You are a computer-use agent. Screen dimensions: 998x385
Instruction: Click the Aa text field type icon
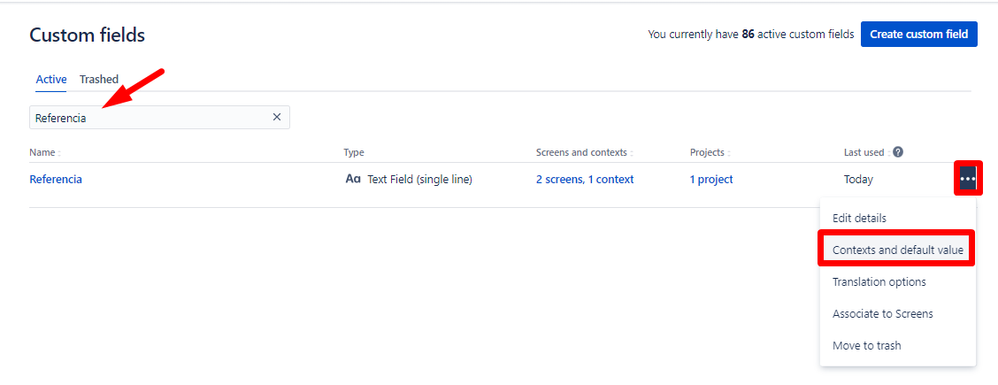pos(353,179)
